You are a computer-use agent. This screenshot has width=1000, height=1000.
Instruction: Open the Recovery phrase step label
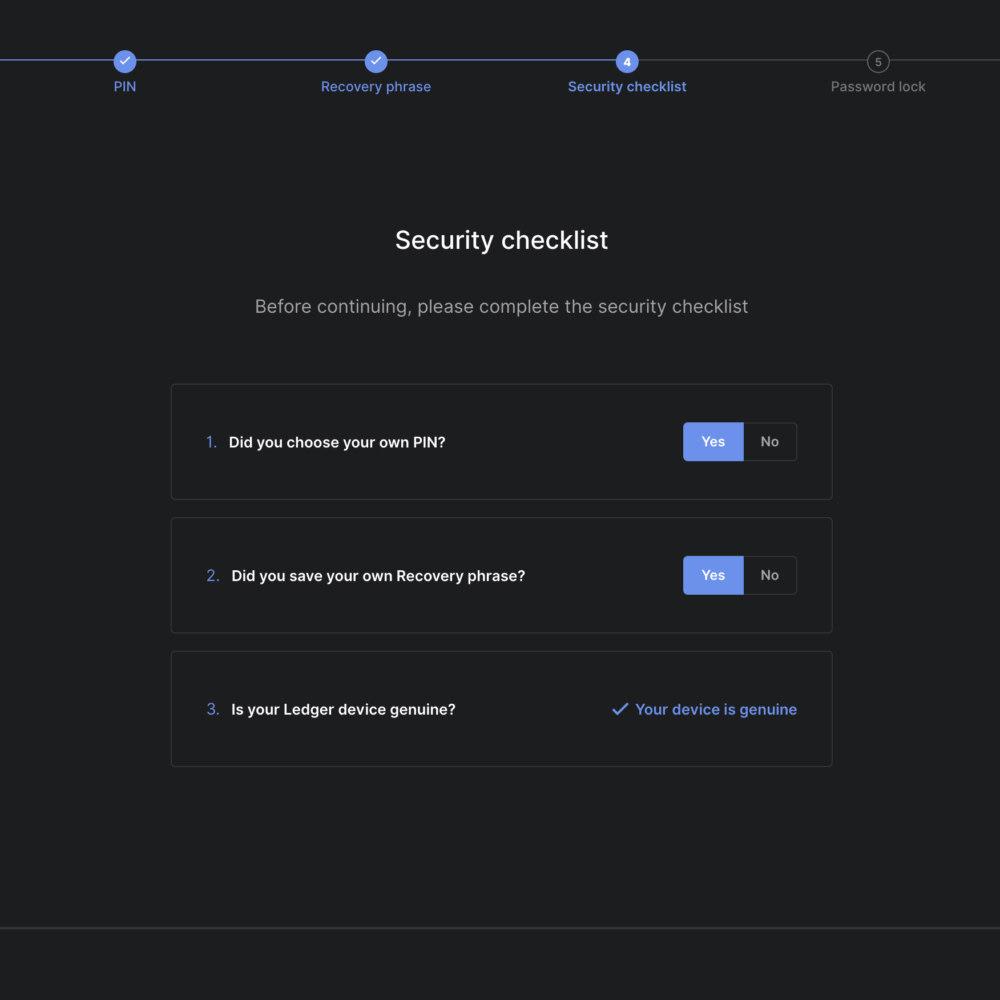376,87
